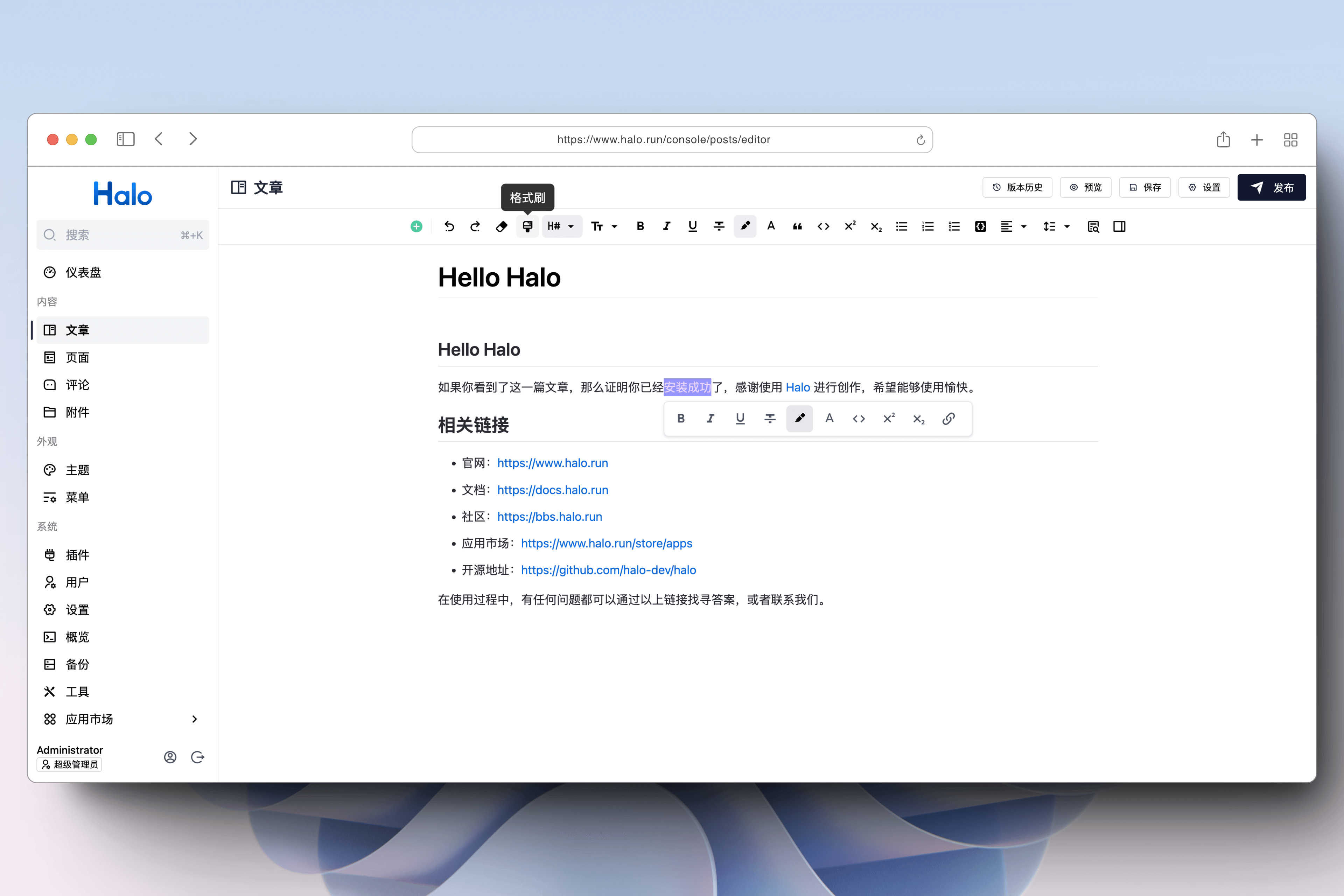Click the browser share icon
The image size is (1344, 896).
(1223, 139)
